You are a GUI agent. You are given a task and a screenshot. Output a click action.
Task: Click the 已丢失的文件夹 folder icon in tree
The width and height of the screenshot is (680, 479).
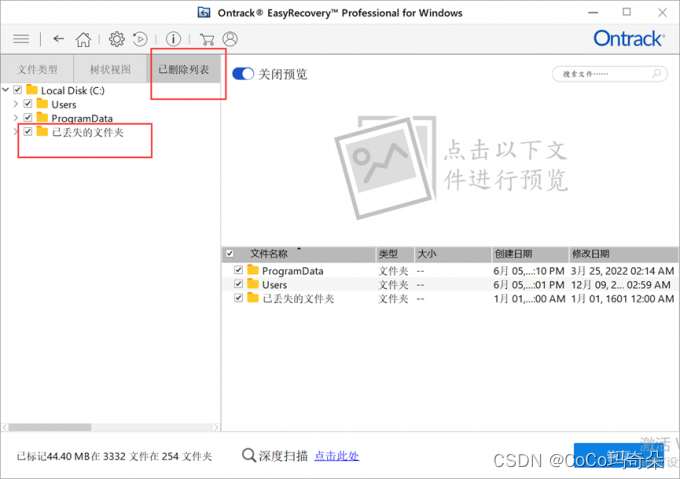coord(42,131)
